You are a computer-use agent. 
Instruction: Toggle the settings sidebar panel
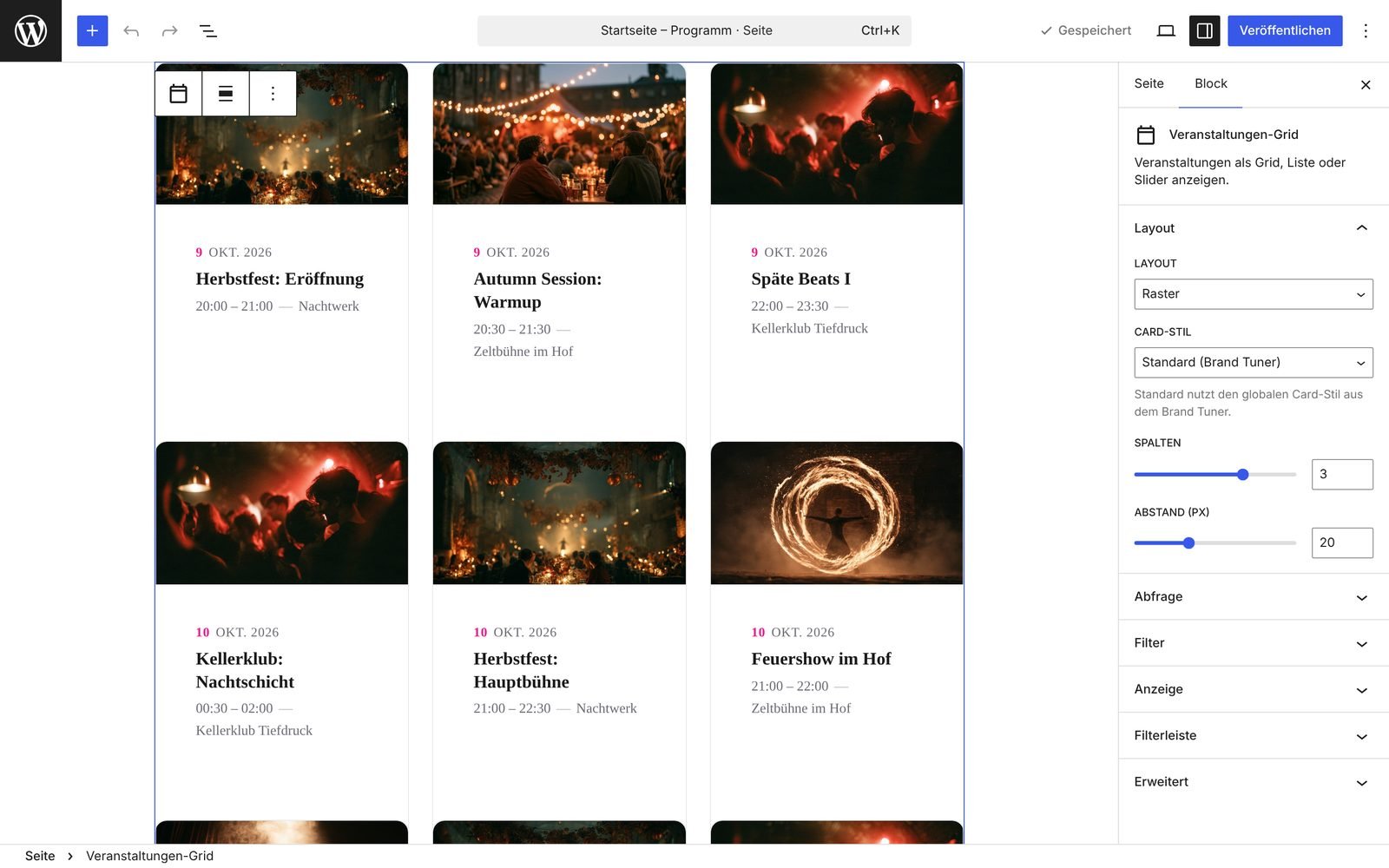tap(1205, 30)
